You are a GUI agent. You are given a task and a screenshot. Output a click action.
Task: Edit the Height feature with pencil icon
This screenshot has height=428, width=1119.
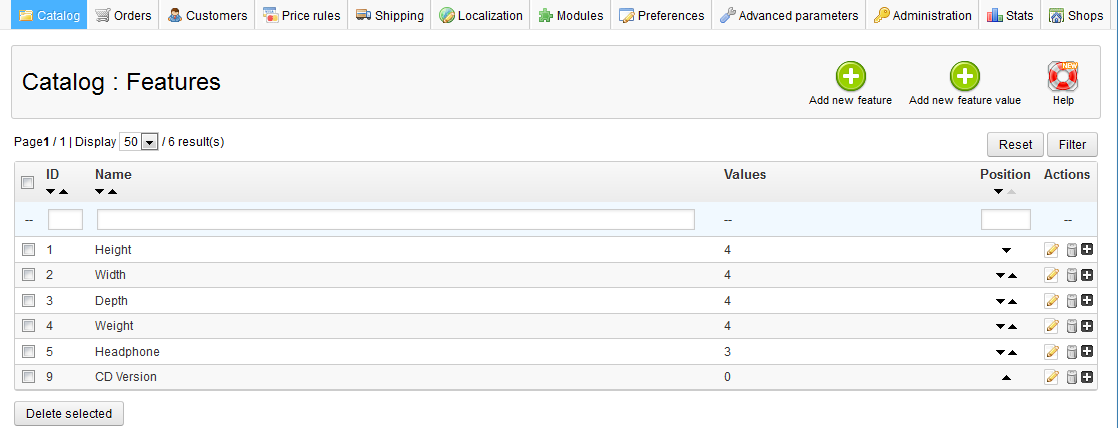1051,249
